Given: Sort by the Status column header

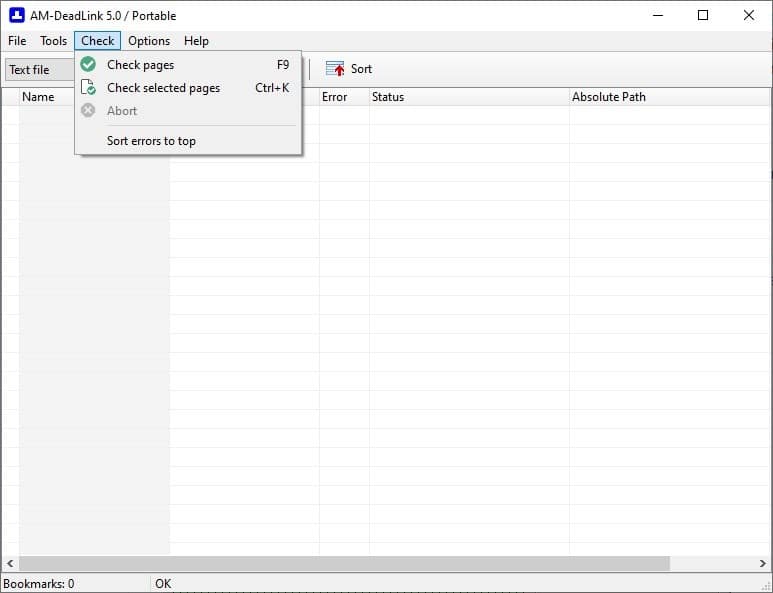Looking at the screenshot, I should 469,97.
